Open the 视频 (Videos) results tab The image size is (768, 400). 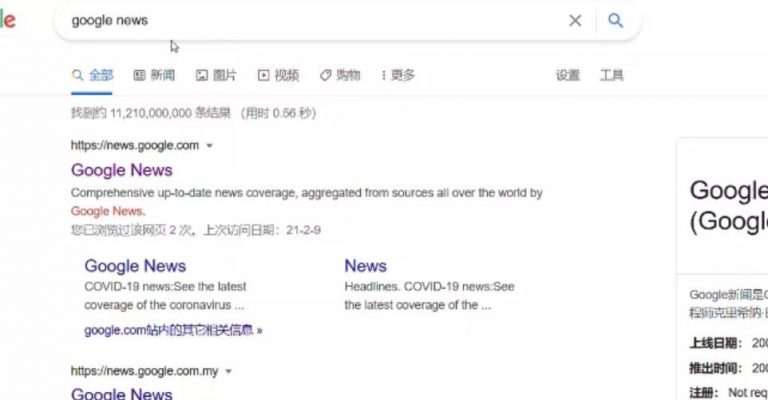click(278, 75)
